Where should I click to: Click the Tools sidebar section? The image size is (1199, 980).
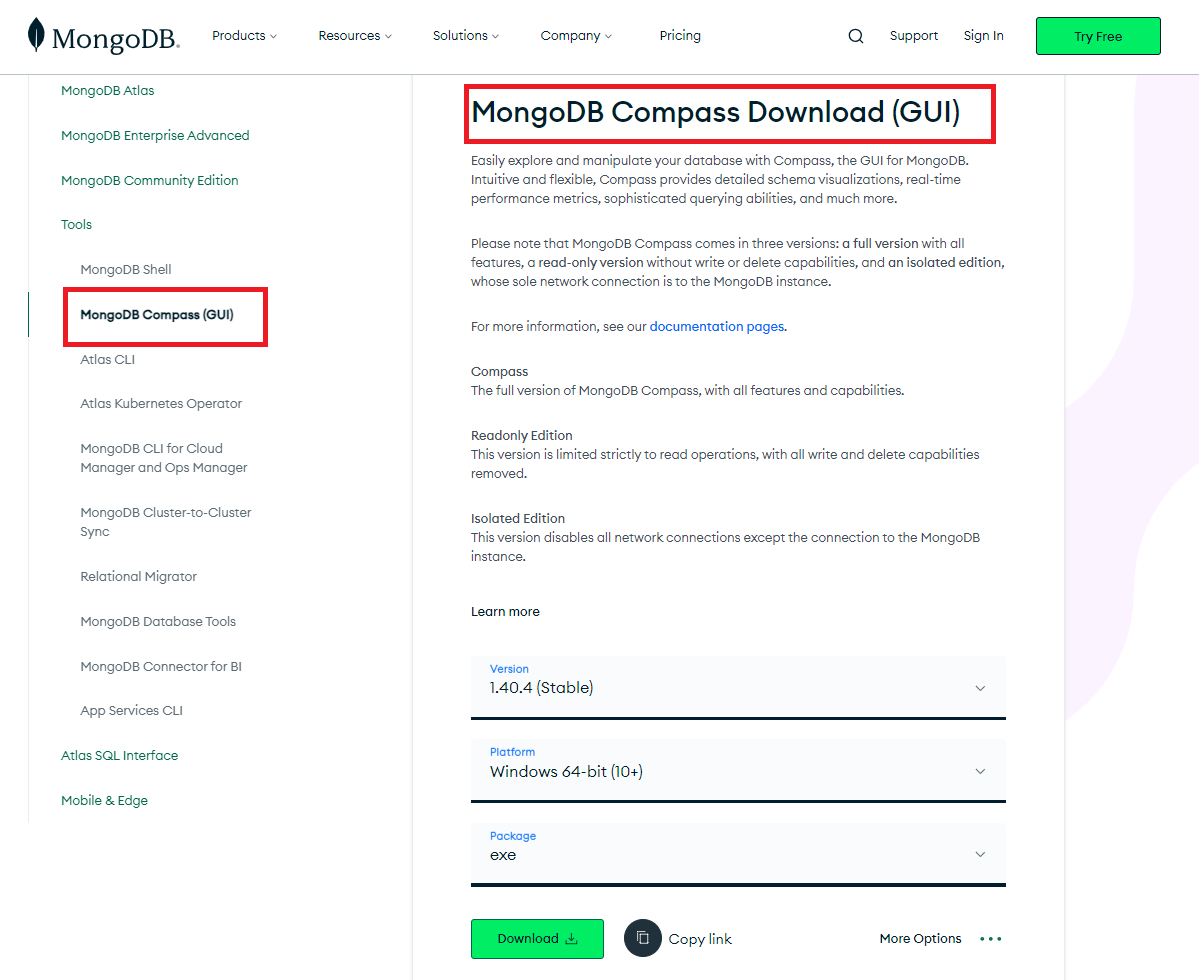(x=76, y=225)
